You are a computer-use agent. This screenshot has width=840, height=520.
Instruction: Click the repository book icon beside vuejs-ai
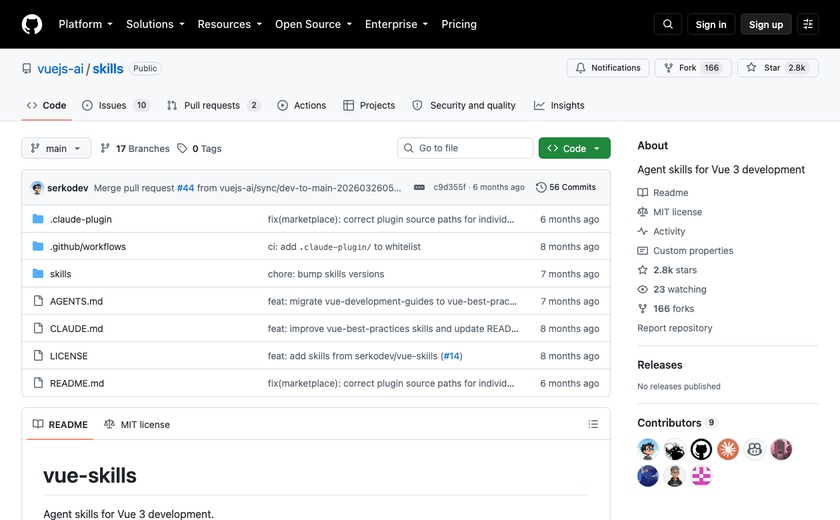coord(27,69)
